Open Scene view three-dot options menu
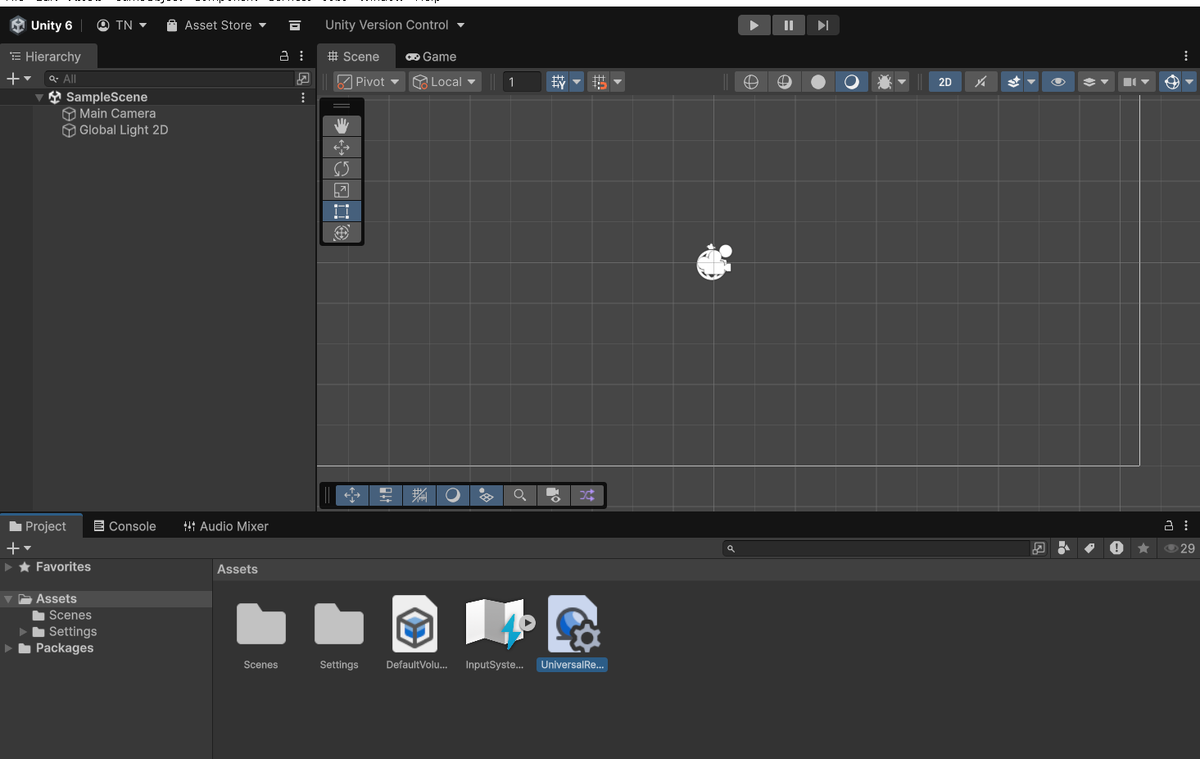This screenshot has height=759, width=1200. [x=1187, y=56]
